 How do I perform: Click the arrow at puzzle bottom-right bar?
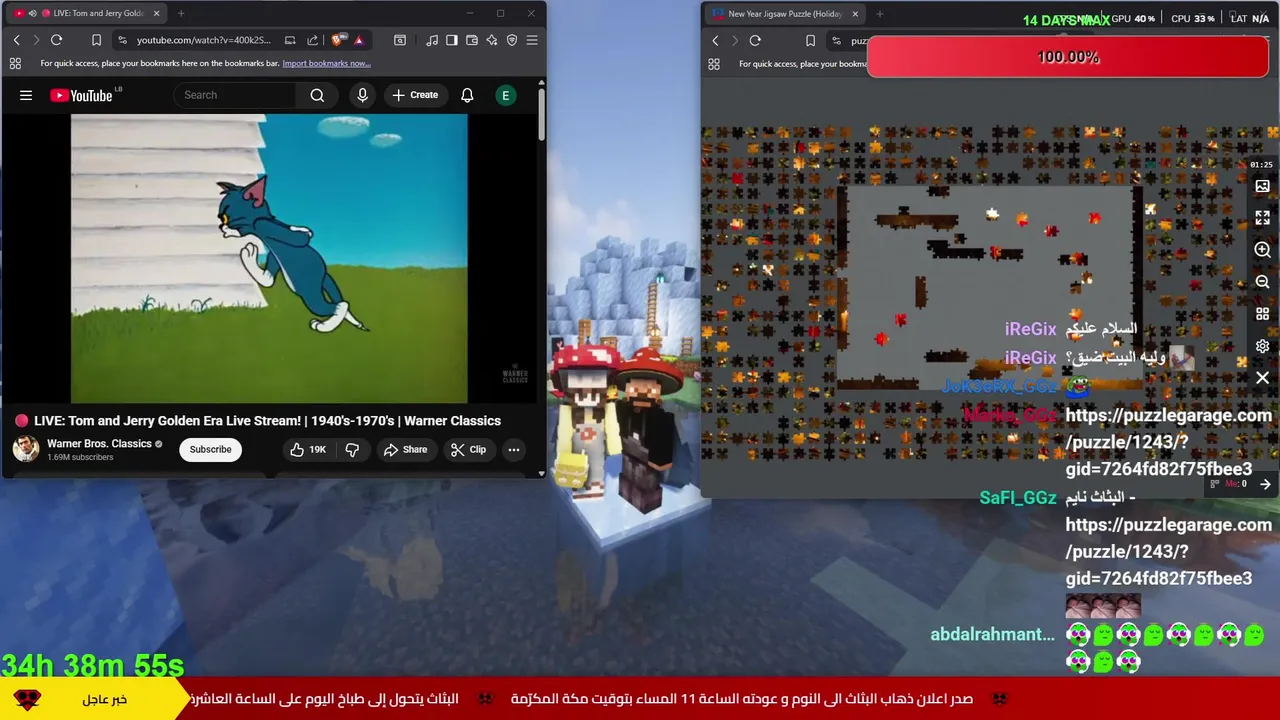1265,484
